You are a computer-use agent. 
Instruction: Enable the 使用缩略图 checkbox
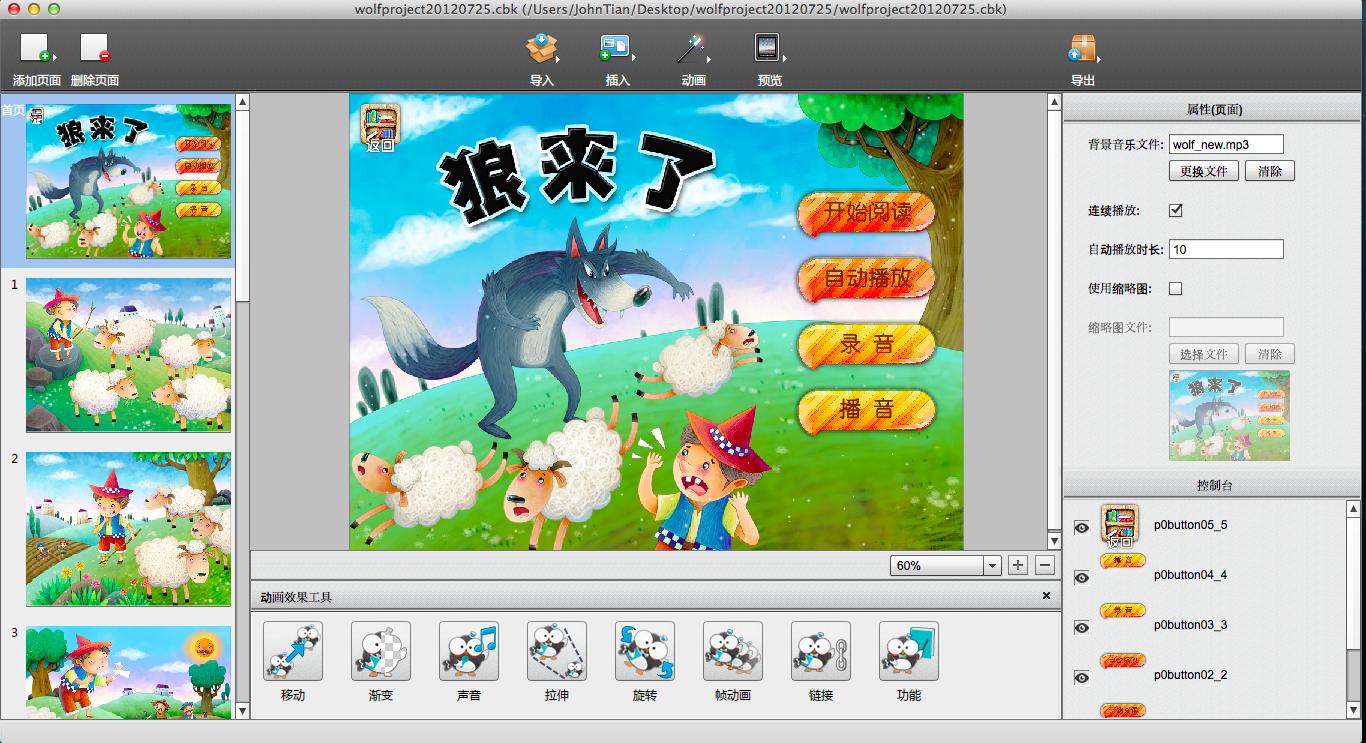tap(1176, 288)
